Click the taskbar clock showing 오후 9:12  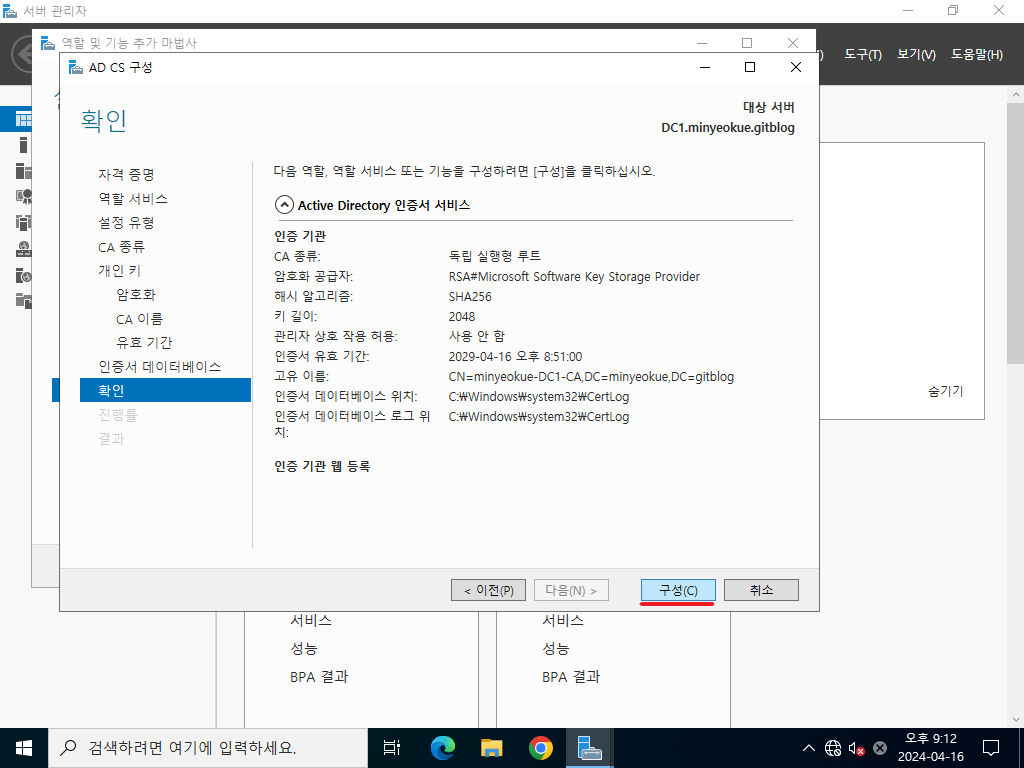931,748
